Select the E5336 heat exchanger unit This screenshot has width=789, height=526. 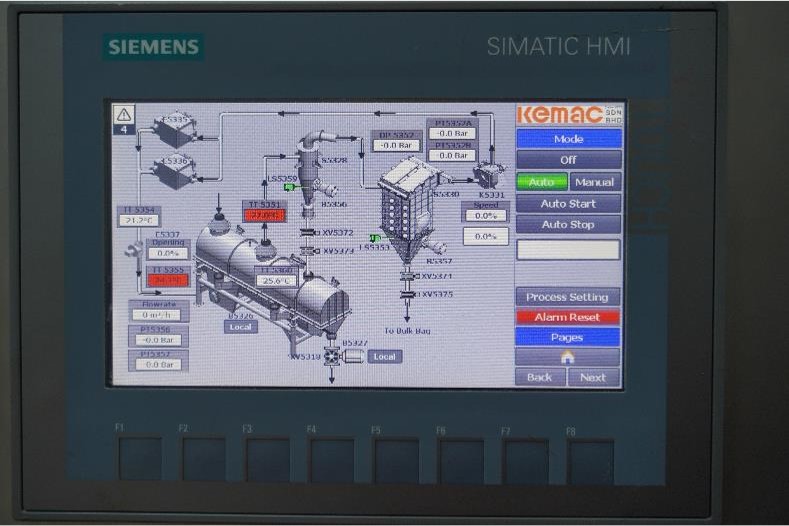click(174, 172)
